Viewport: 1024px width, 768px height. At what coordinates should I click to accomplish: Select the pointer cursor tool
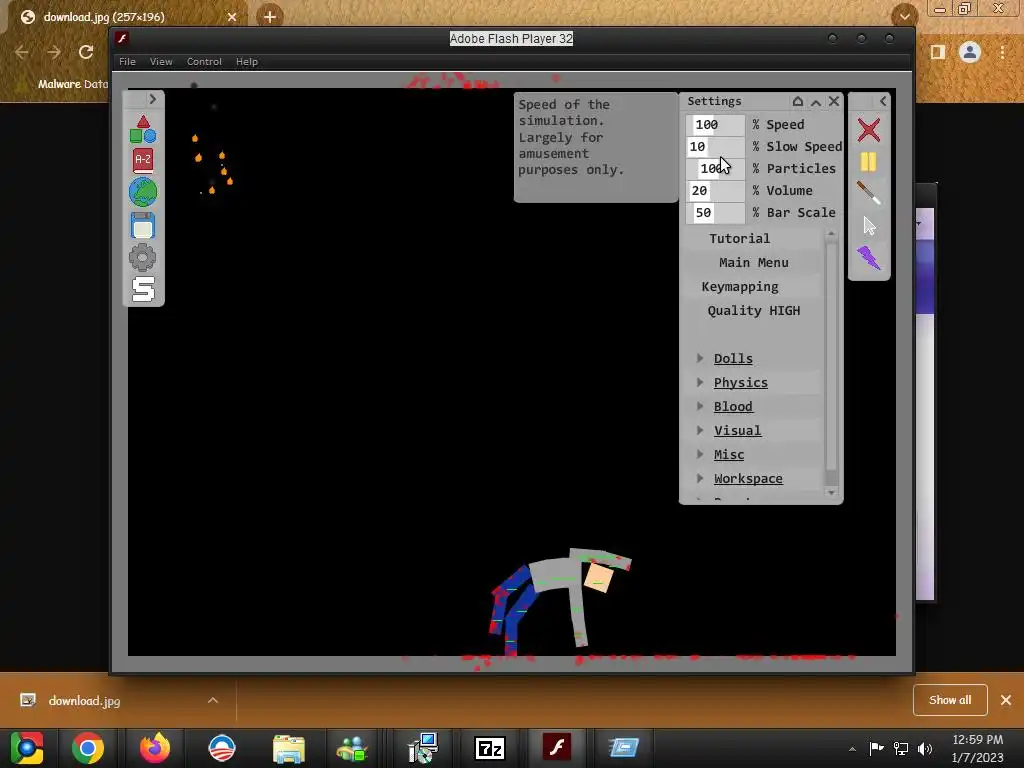[869, 226]
